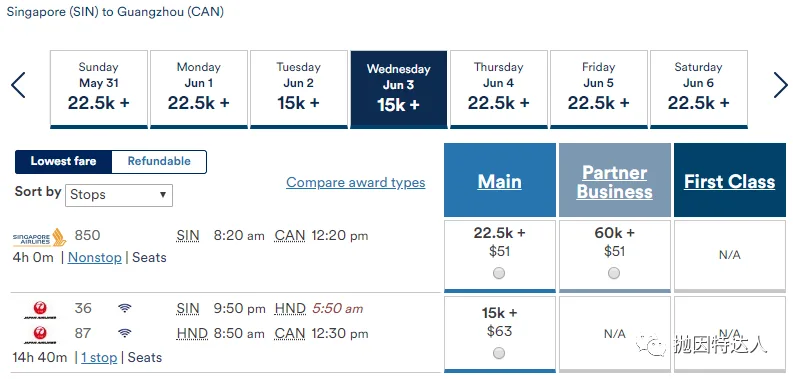Screen dimensions: 793x379
Task: Click Japan Airlines logo for flight 36
Action: pyautogui.click(x=39, y=309)
